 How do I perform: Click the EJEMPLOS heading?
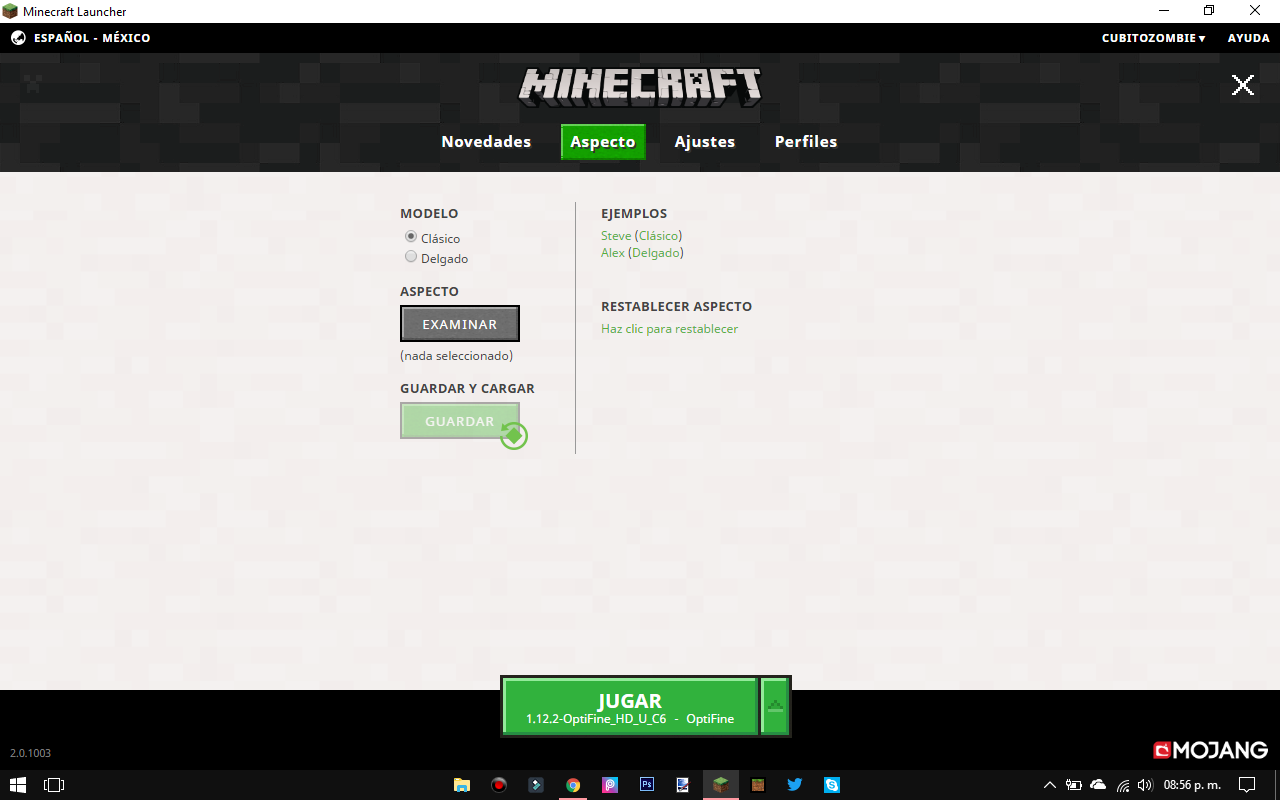[x=634, y=213]
